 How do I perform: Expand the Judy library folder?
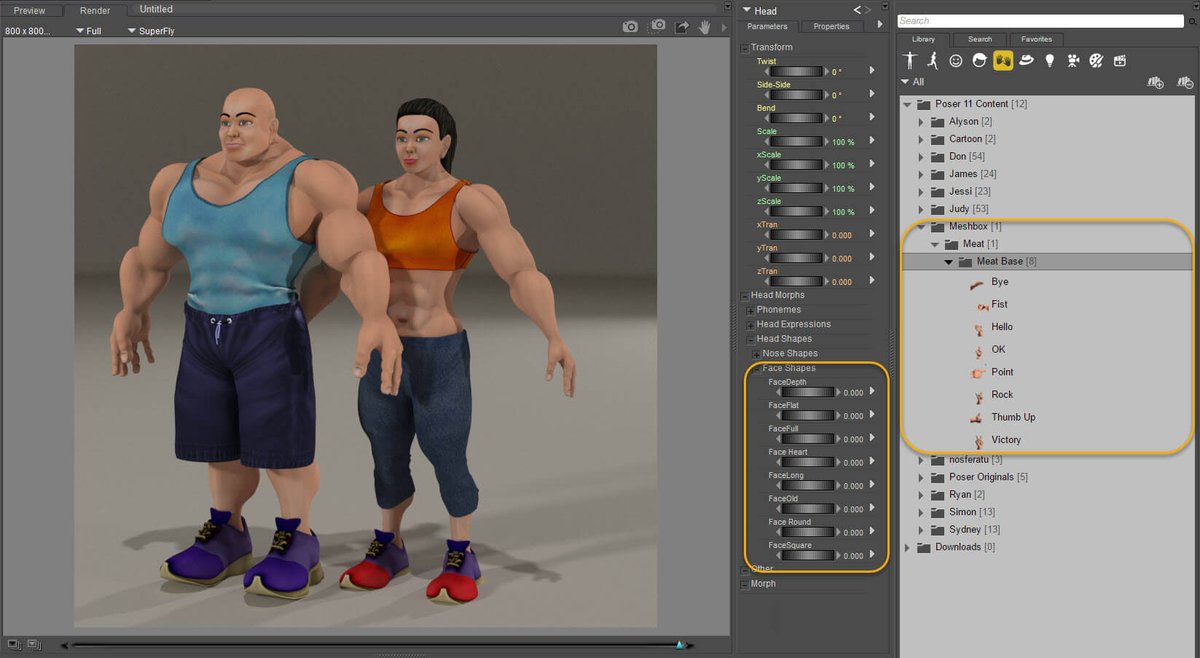[x=920, y=208]
